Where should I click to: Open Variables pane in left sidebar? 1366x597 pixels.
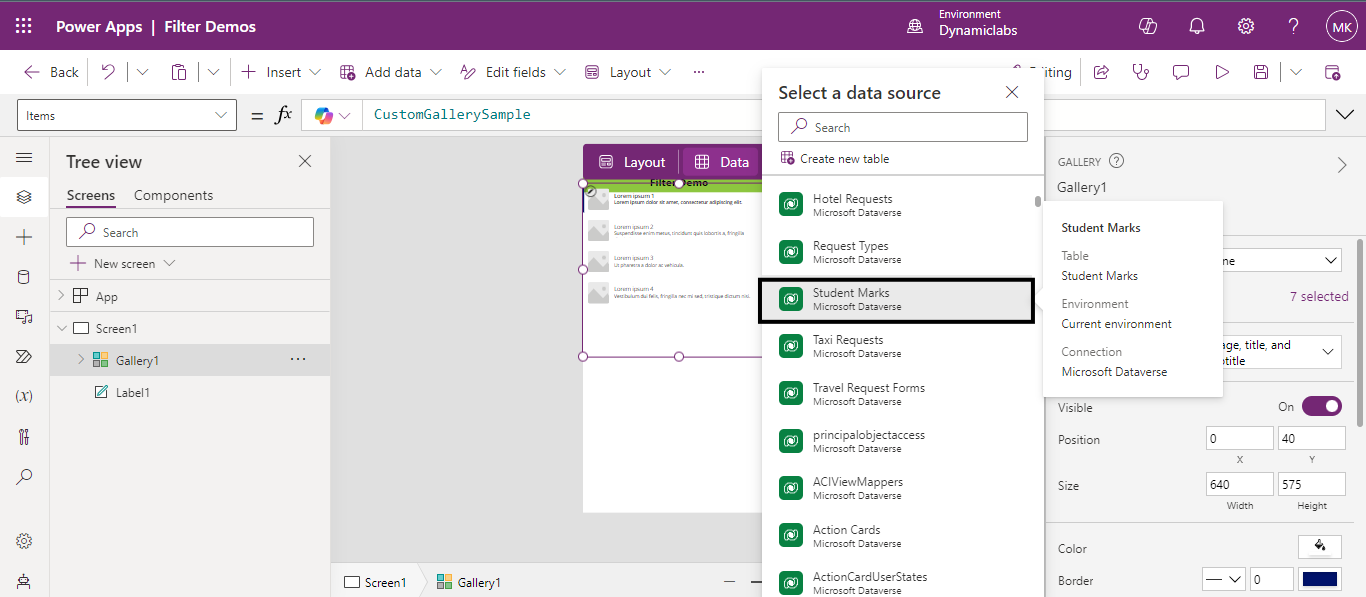24,396
